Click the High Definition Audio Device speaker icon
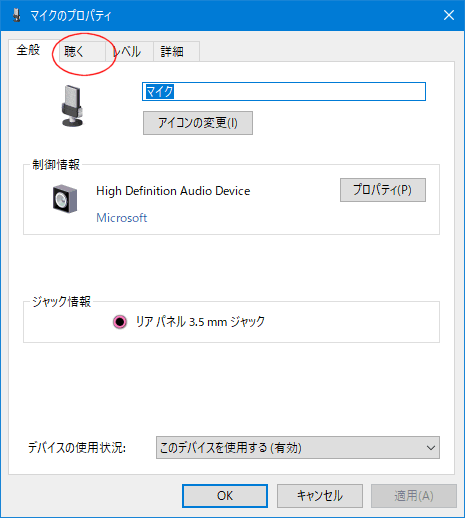 click(x=65, y=199)
